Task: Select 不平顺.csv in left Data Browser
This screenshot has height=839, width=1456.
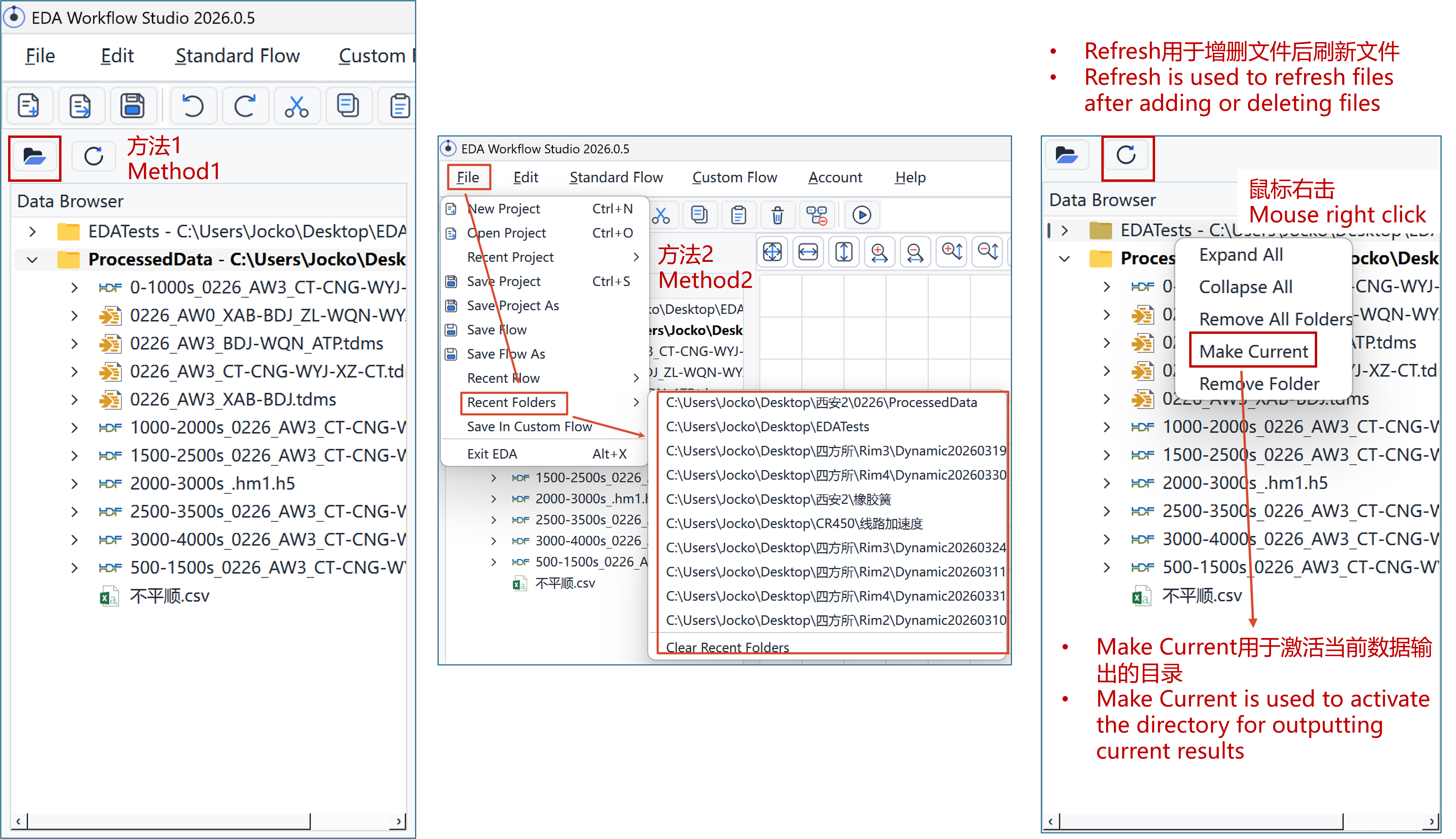Action: tap(169, 596)
